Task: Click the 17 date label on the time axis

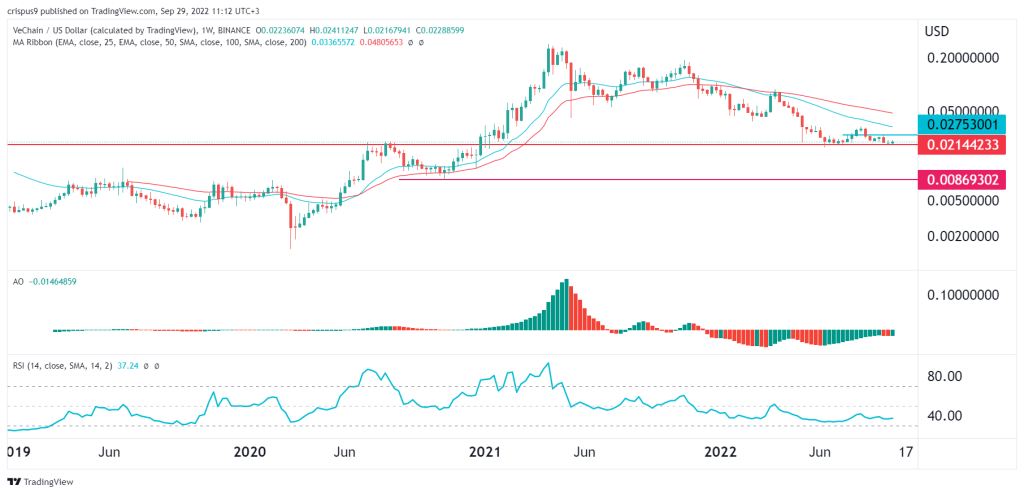Action: [x=905, y=452]
